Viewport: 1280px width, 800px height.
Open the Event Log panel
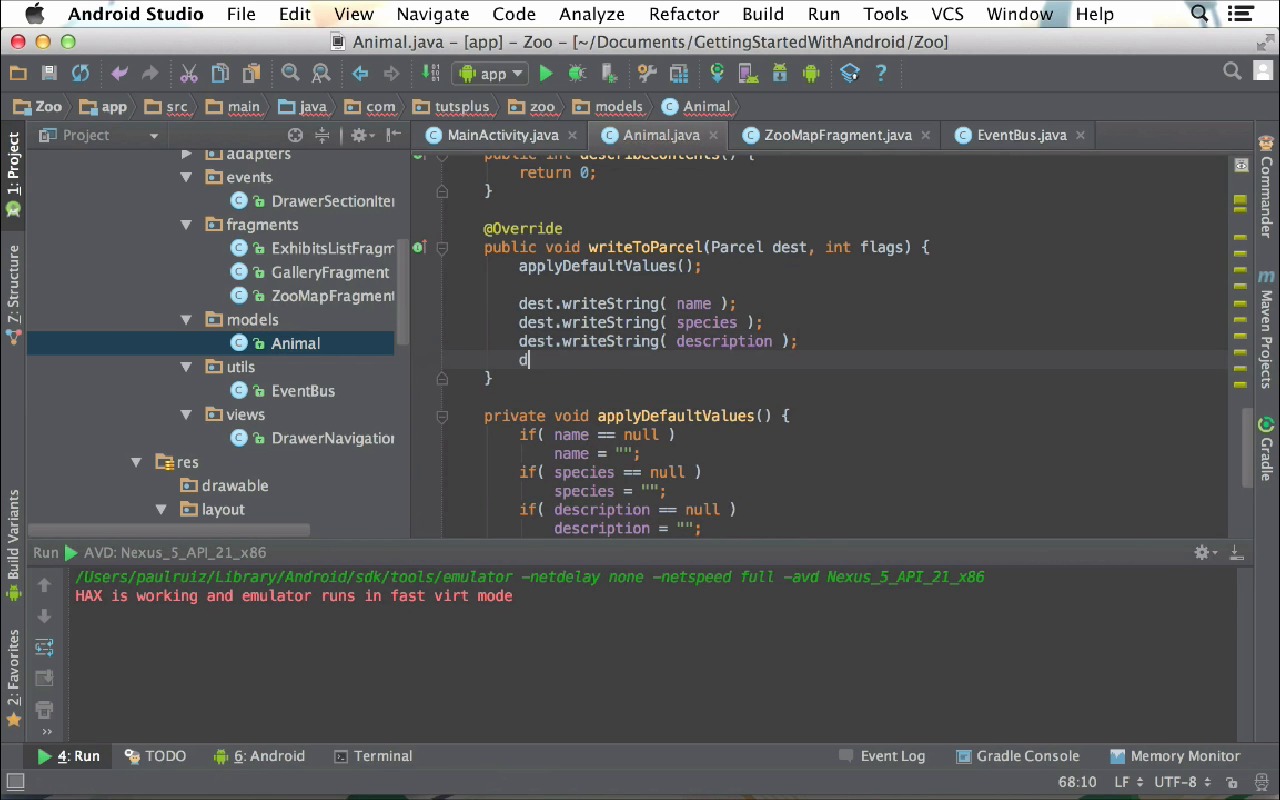[x=882, y=756]
